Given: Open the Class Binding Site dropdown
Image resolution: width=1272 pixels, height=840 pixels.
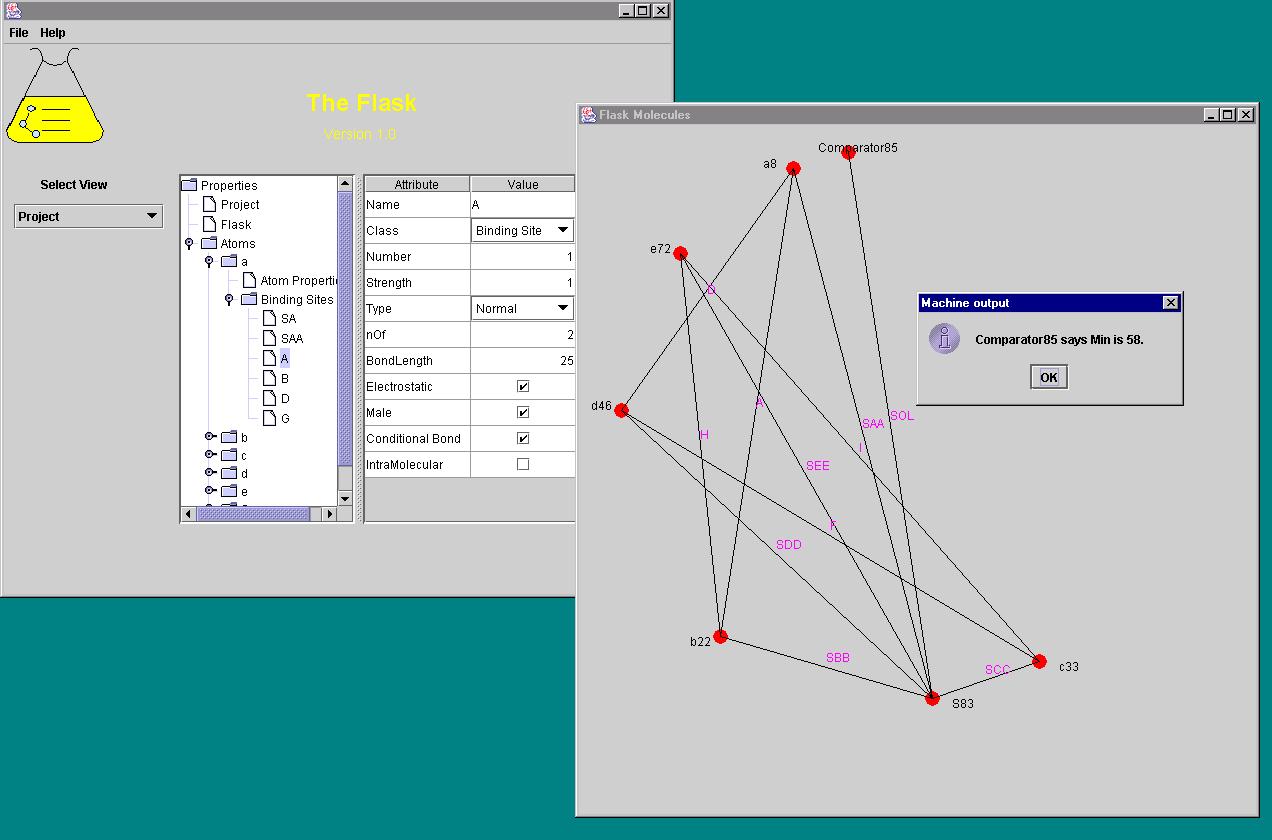Looking at the screenshot, I should [x=522, y=230].
